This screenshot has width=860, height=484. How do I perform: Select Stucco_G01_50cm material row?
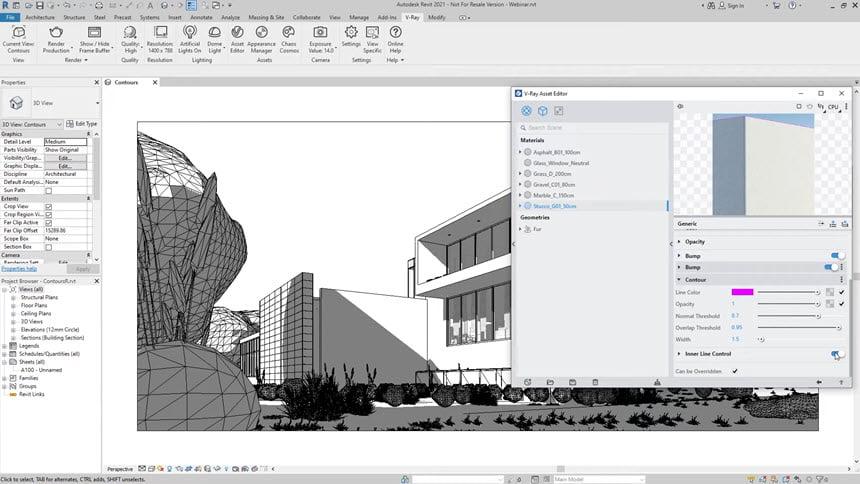pos(591,206)
